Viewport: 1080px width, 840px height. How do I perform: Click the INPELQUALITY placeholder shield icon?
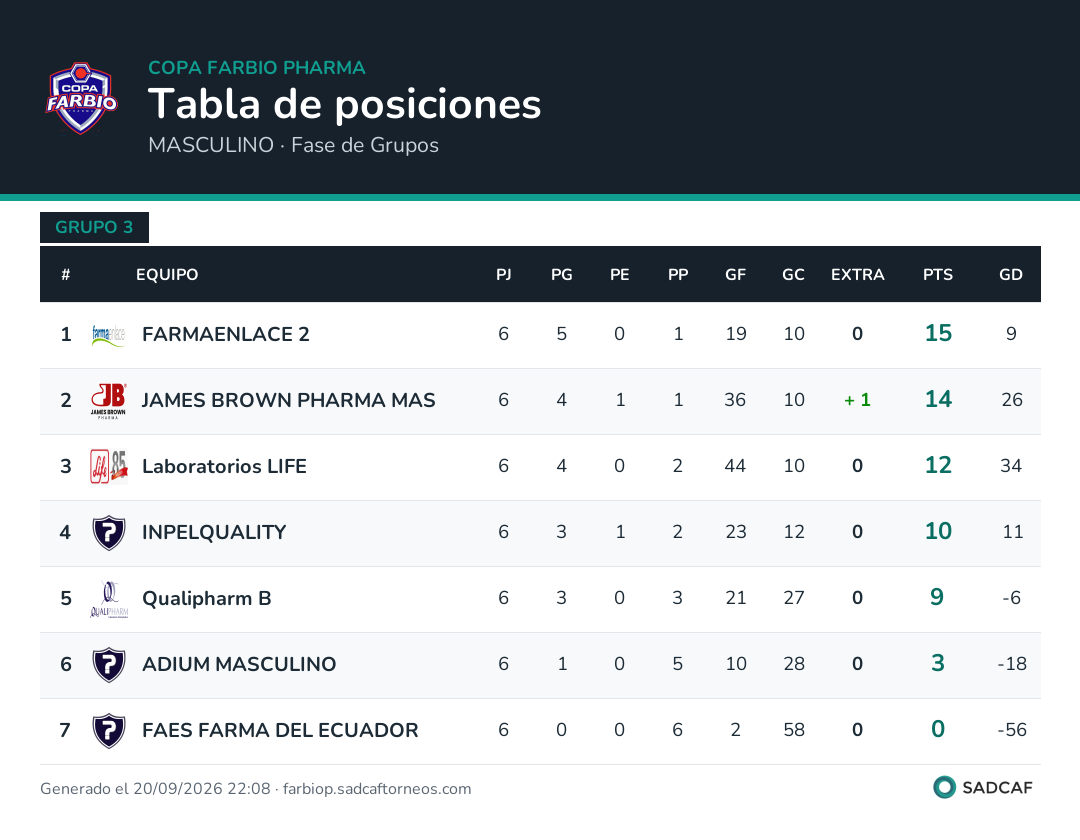tap(109, 533)
